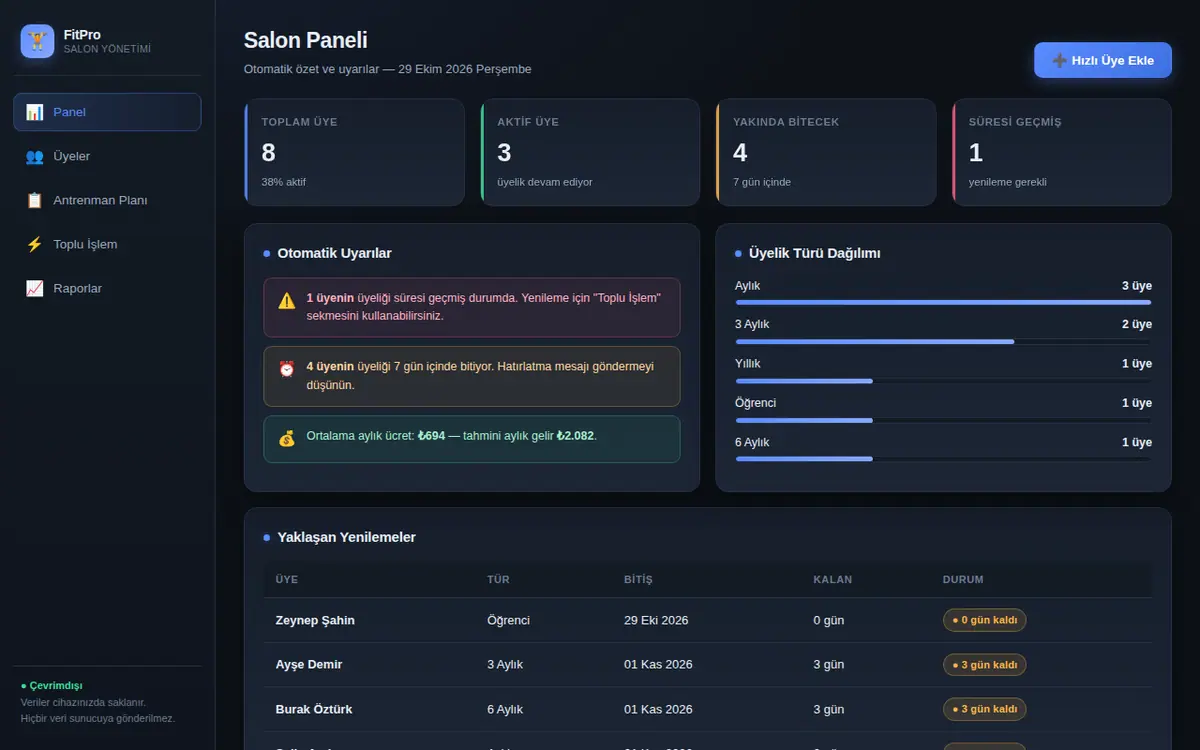
Task: Click the alarm clock icon in alerts
Action: (287, 369)
